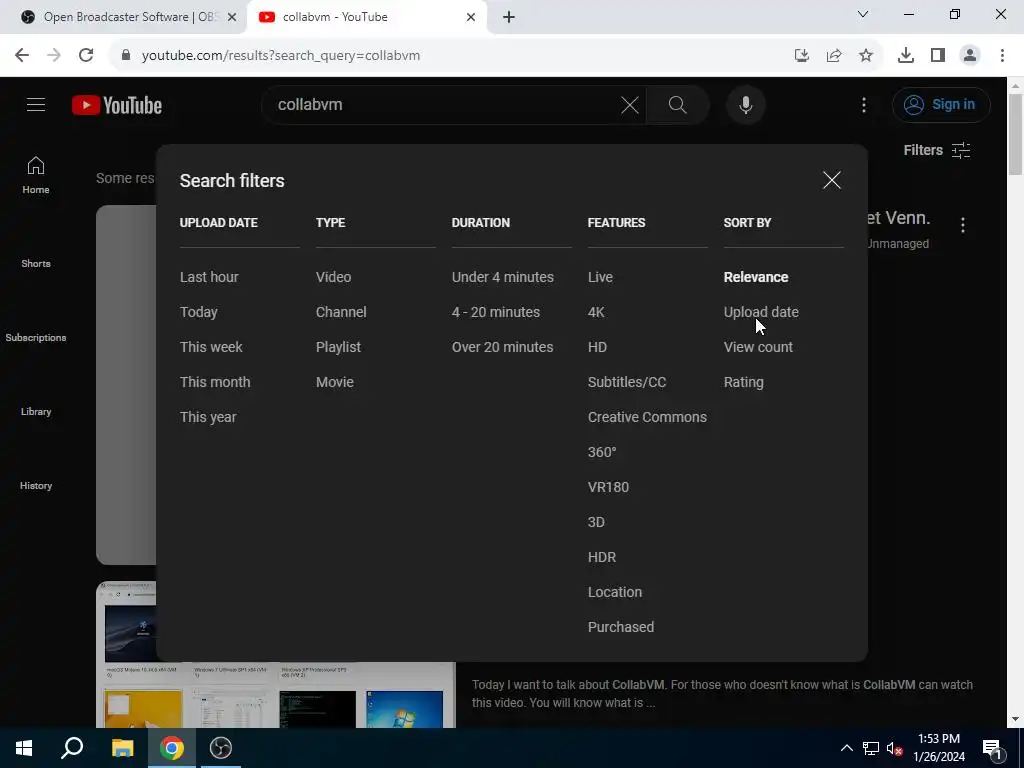The image size is (1024, 768).
Task: Go back in Chrome
Action: coord(22,56)
